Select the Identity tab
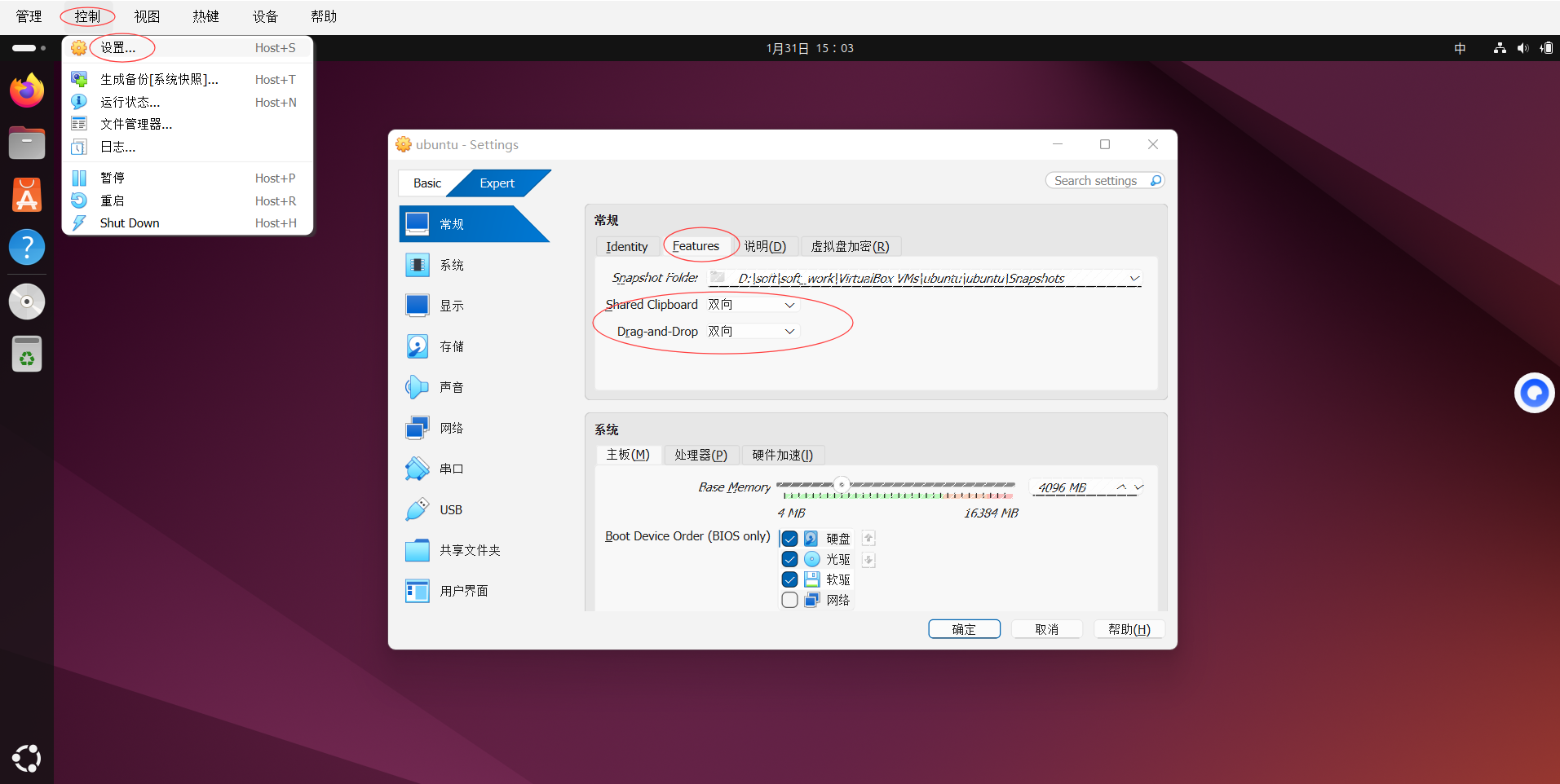 [x=627, y=247]
